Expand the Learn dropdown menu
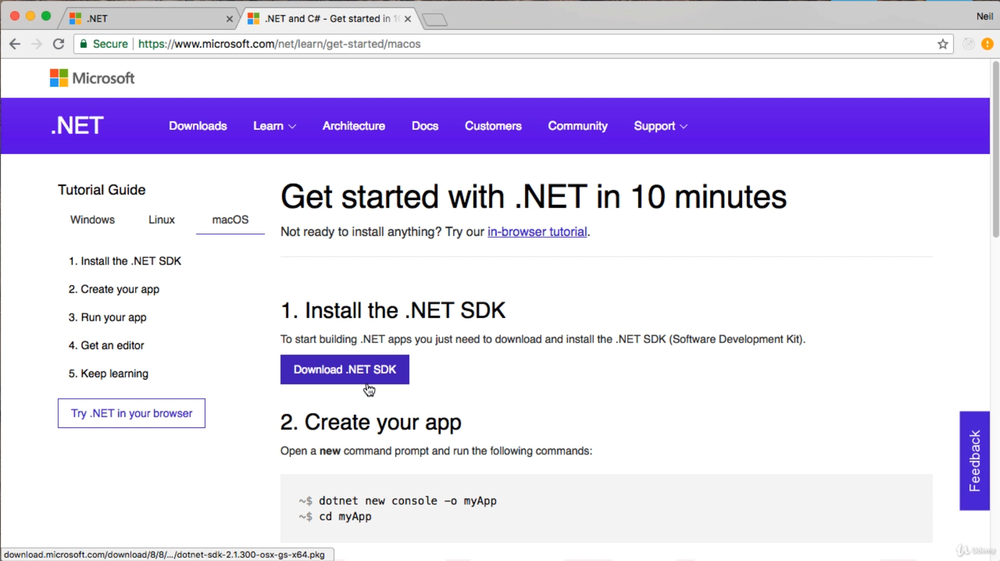Screen dimensions: 1000x561 (274, 126)
